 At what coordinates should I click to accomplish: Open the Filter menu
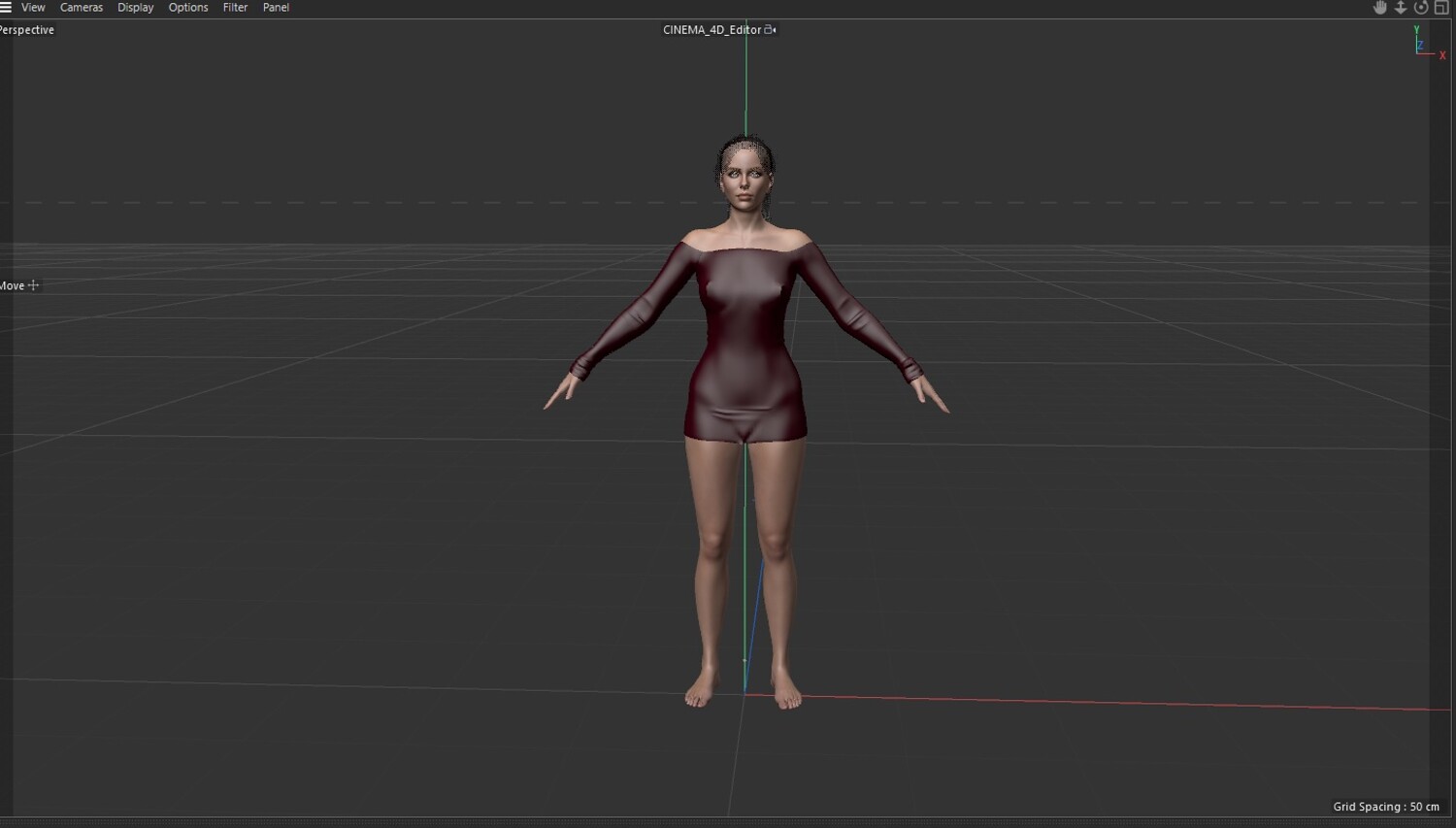(x=235, y=7)
